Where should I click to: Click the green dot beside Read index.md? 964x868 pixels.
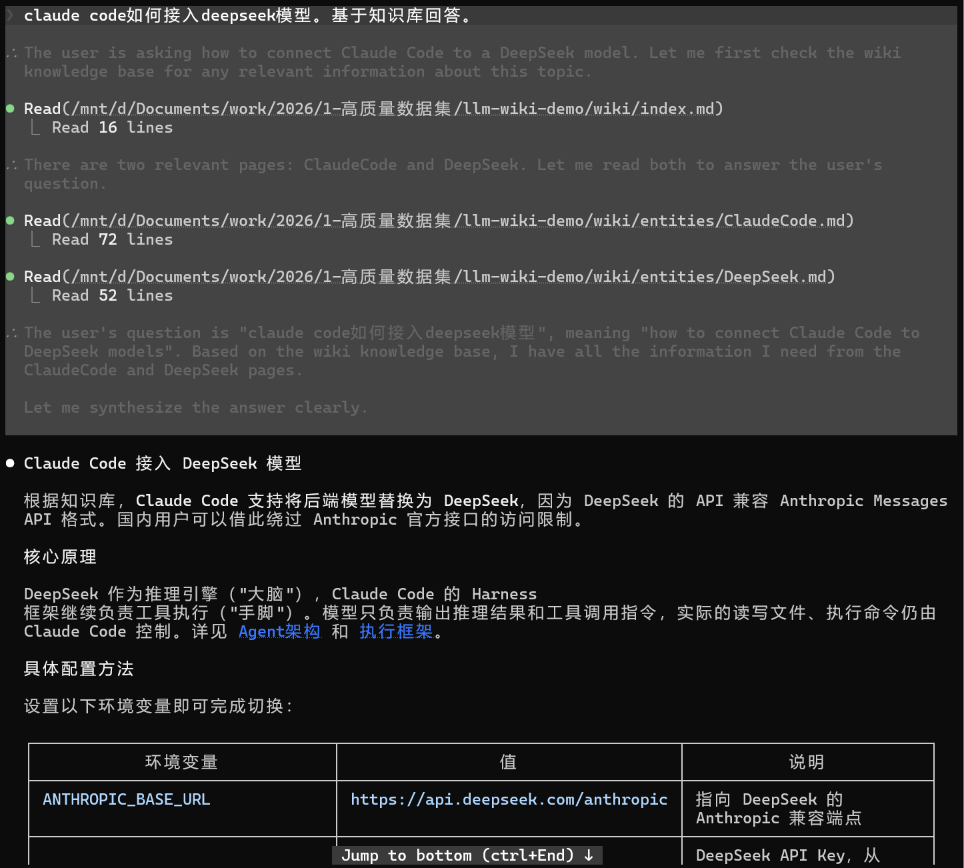coord(10,109)
